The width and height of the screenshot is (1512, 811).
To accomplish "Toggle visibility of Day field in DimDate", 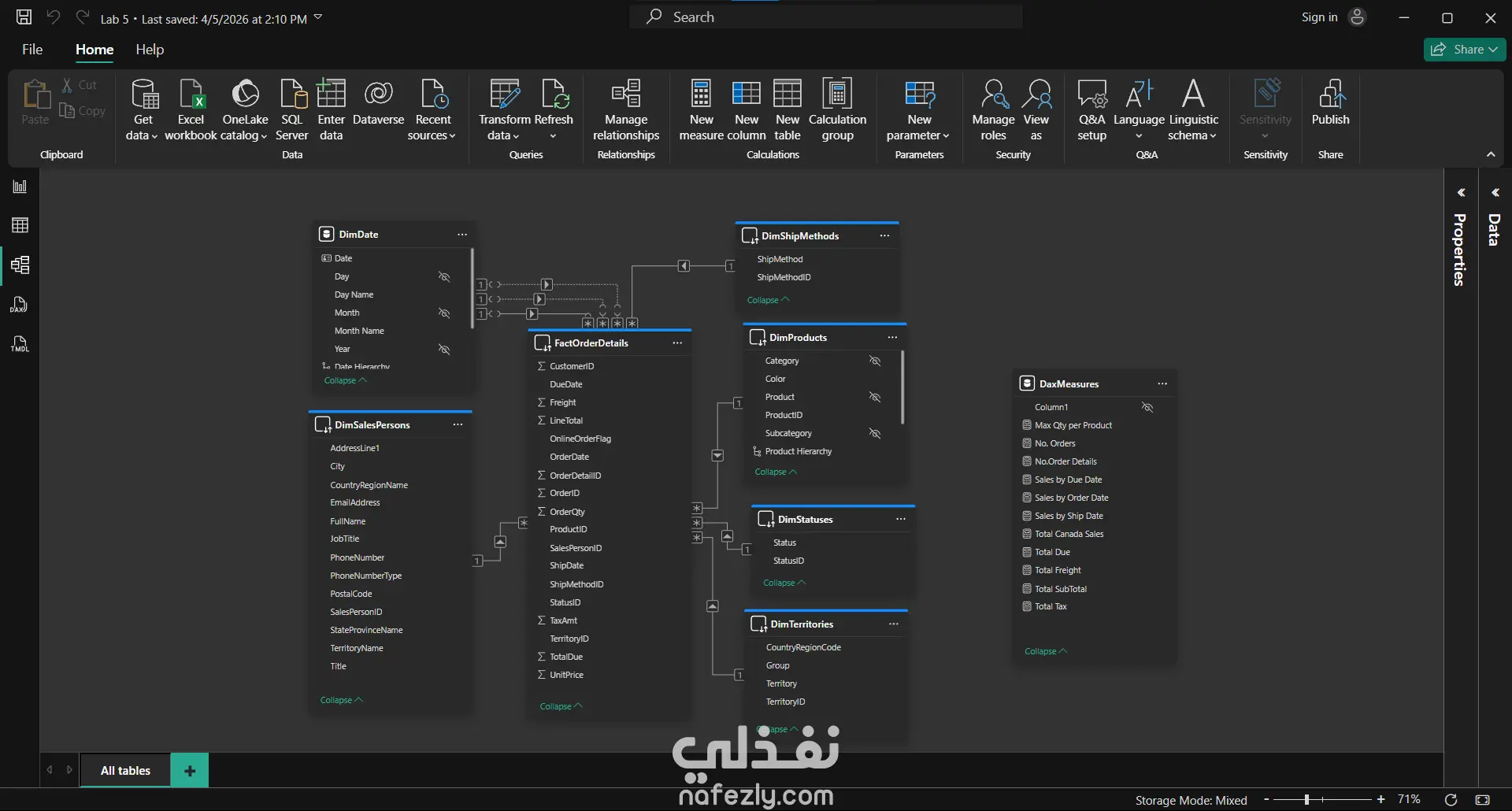I will [x=444, y=277].
